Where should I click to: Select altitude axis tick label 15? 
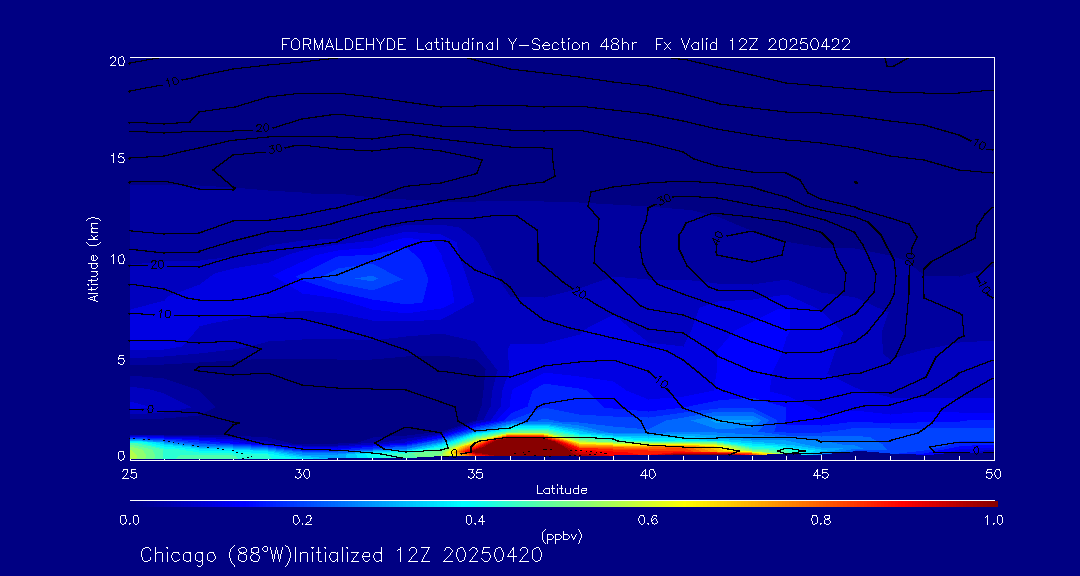[117, 158]
